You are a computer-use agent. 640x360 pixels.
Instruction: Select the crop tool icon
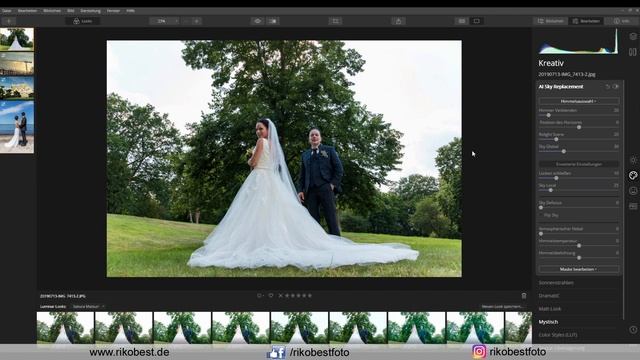(x=336, y=21)
